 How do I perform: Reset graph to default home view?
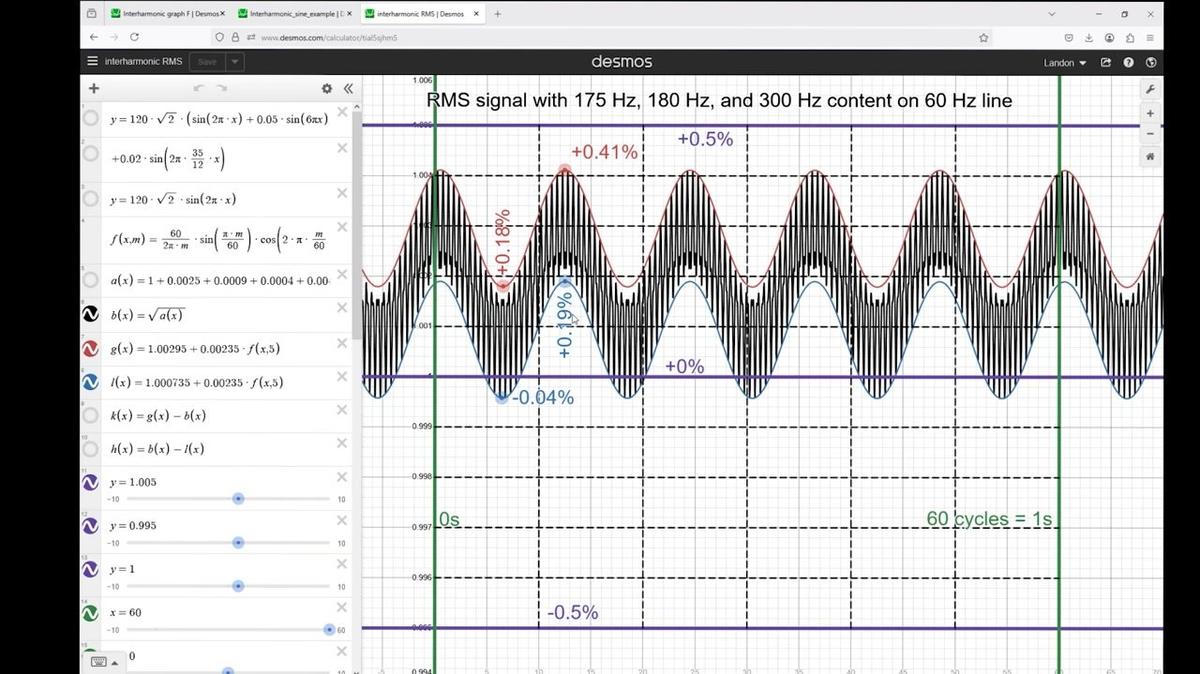[x=1150, y=157]
